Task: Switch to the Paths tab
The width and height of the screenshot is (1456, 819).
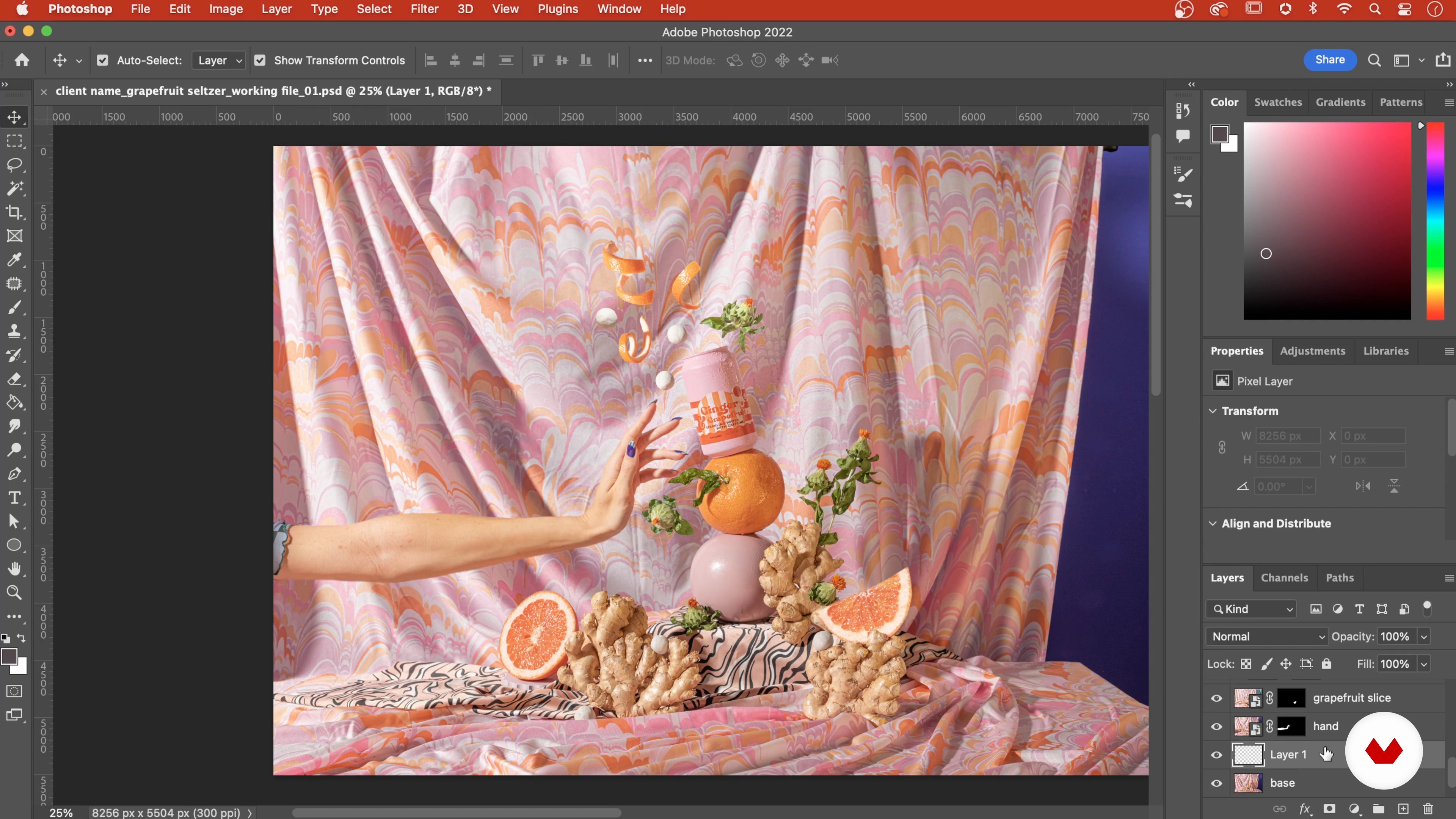Action: pyautogui.click(x=1340, y=577)
